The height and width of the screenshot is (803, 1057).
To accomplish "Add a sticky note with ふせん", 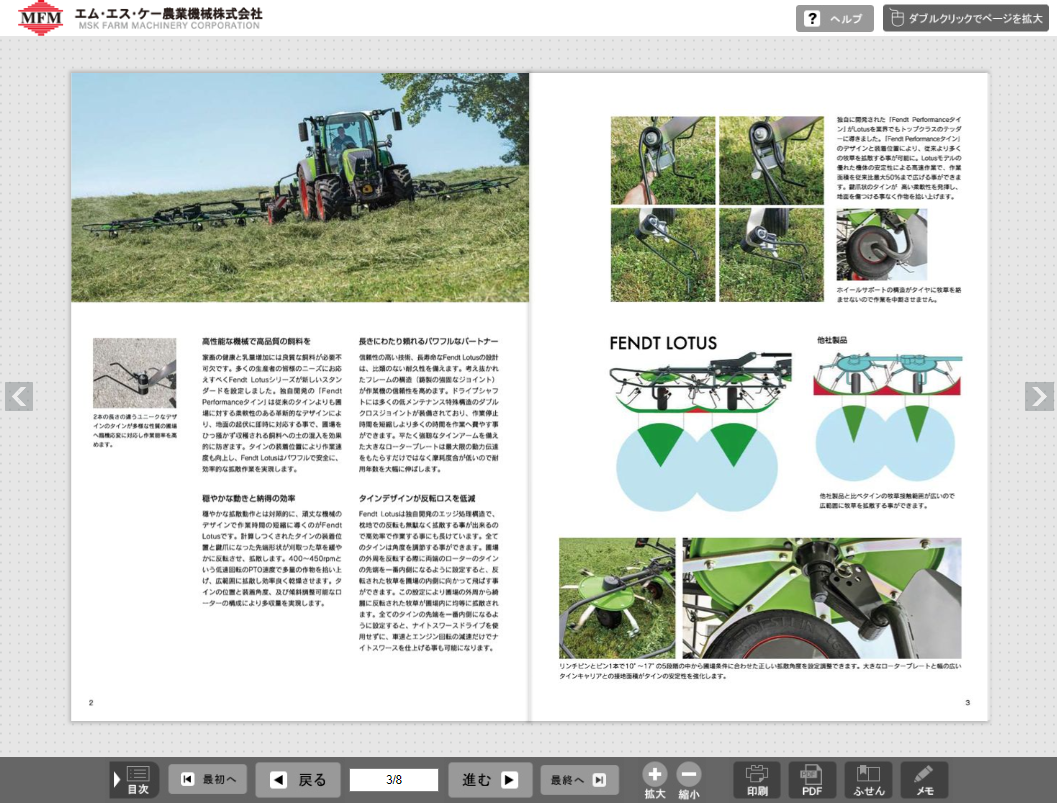I will tap(868, 781).
